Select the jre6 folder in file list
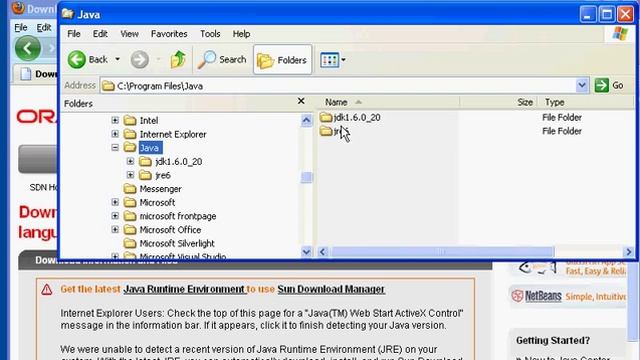Viewport: 640px width, 360px height. pyautogui.click(x=333, y=131)
